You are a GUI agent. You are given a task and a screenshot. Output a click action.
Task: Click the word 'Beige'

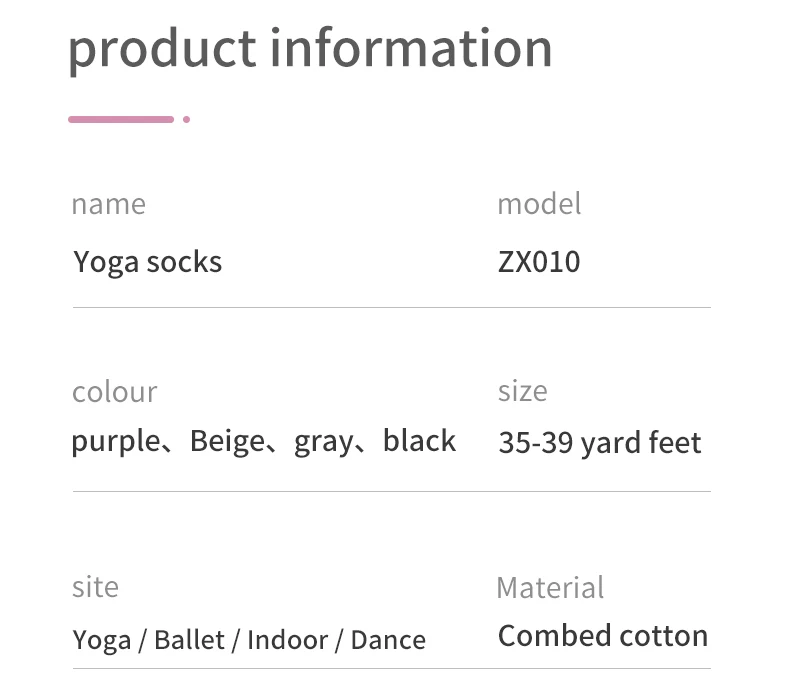[228, 442]
